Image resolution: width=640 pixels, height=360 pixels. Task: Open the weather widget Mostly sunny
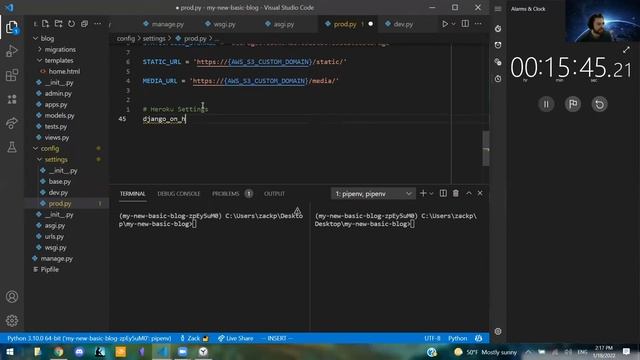coord(485,352)
